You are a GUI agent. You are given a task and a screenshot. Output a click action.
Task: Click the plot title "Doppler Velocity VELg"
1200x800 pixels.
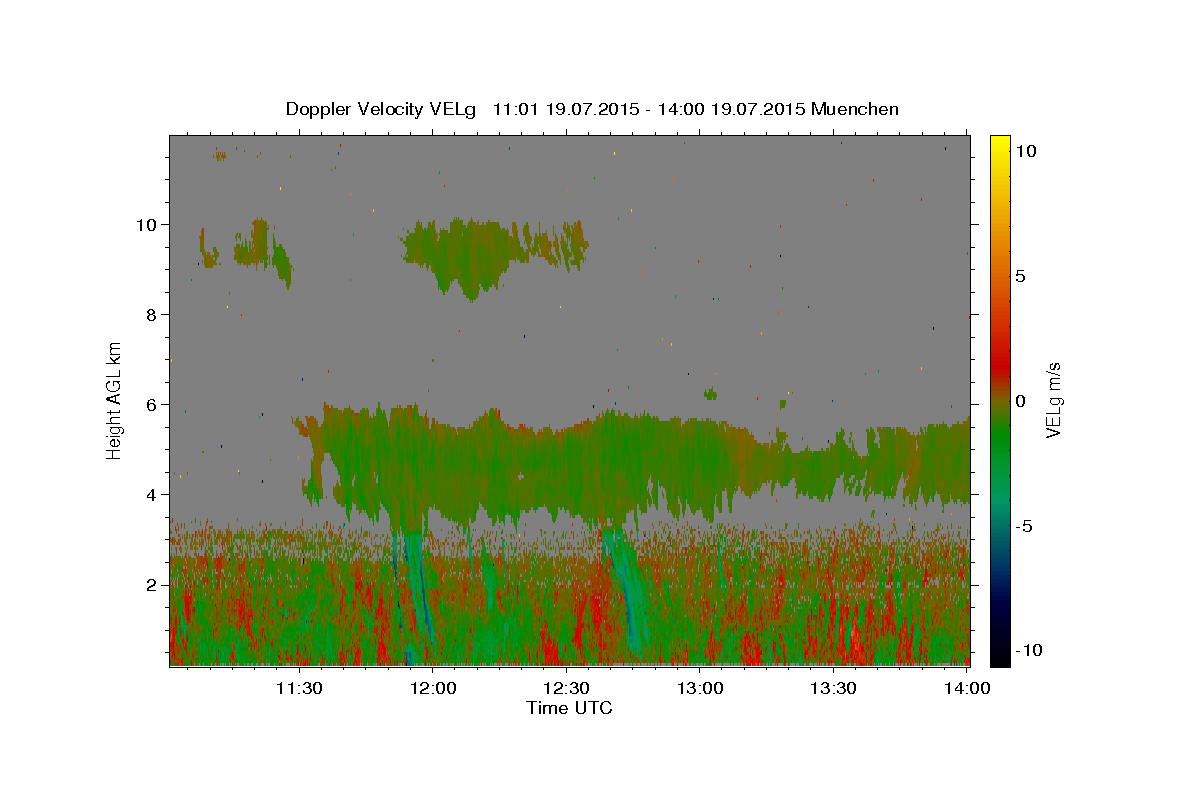click(x=380, y=109)
